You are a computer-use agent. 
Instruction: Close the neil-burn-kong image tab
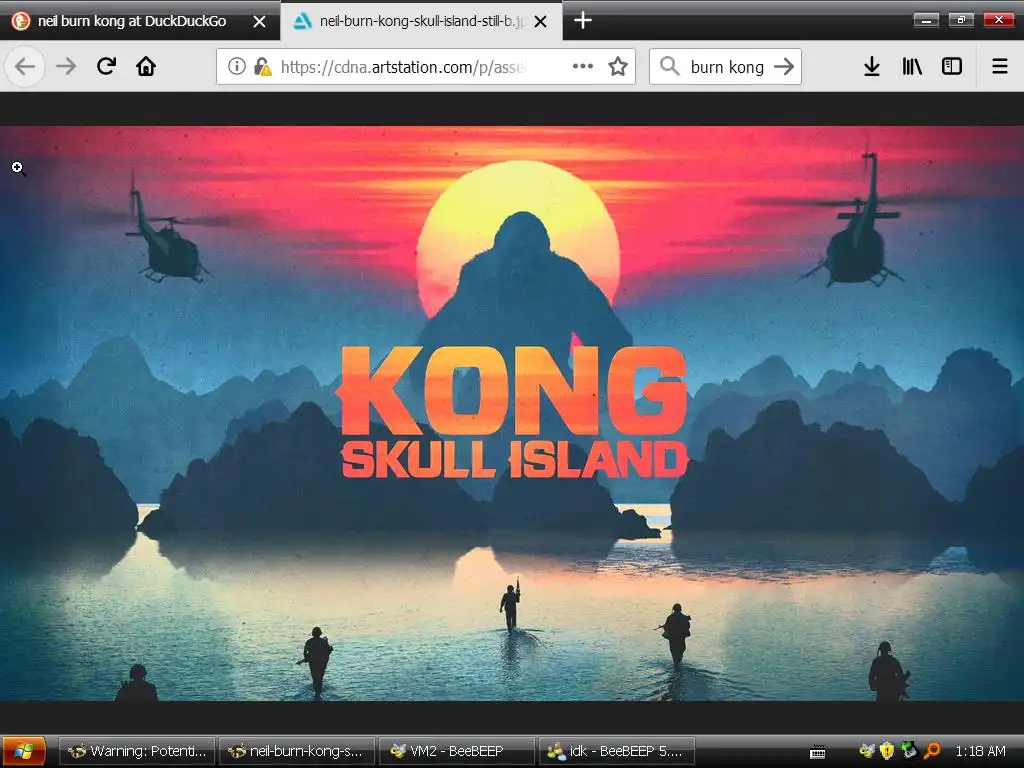[541, 22]
